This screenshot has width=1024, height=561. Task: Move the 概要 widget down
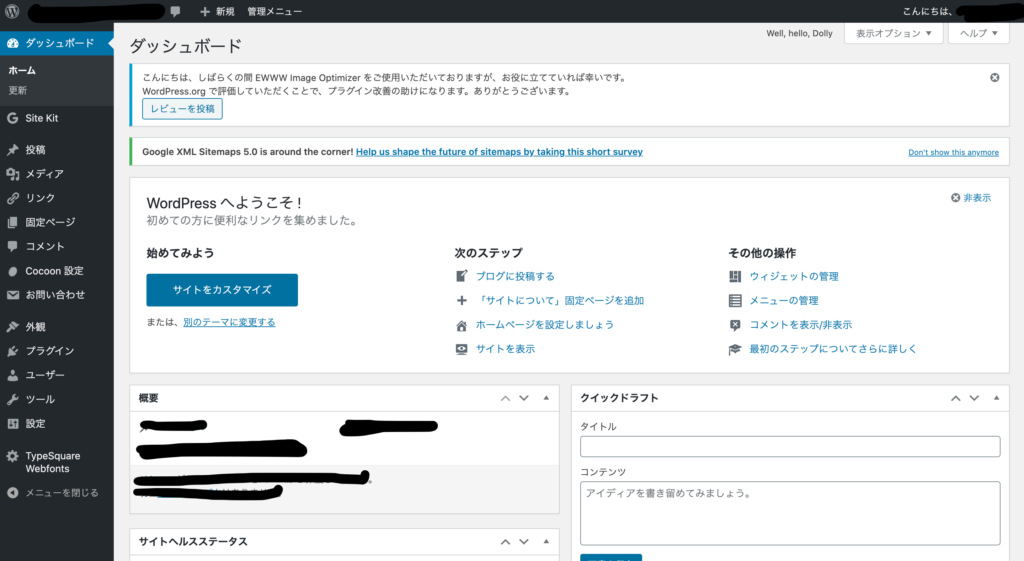[524, 398]
